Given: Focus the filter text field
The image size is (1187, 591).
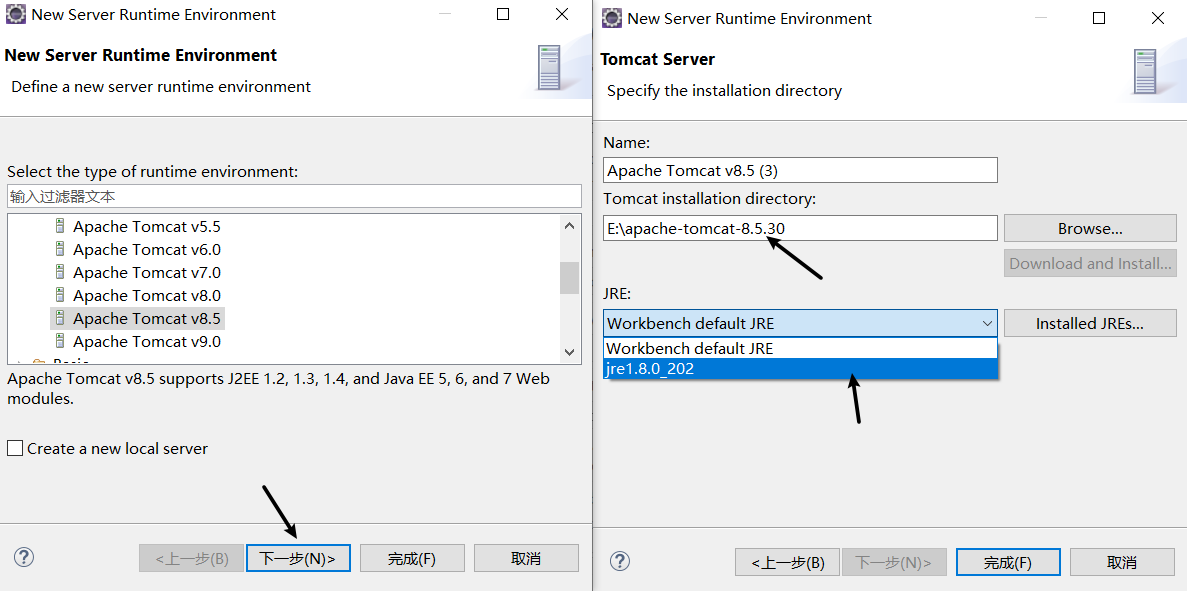Looking at the screenshot, I should click(x=294, y=196).
